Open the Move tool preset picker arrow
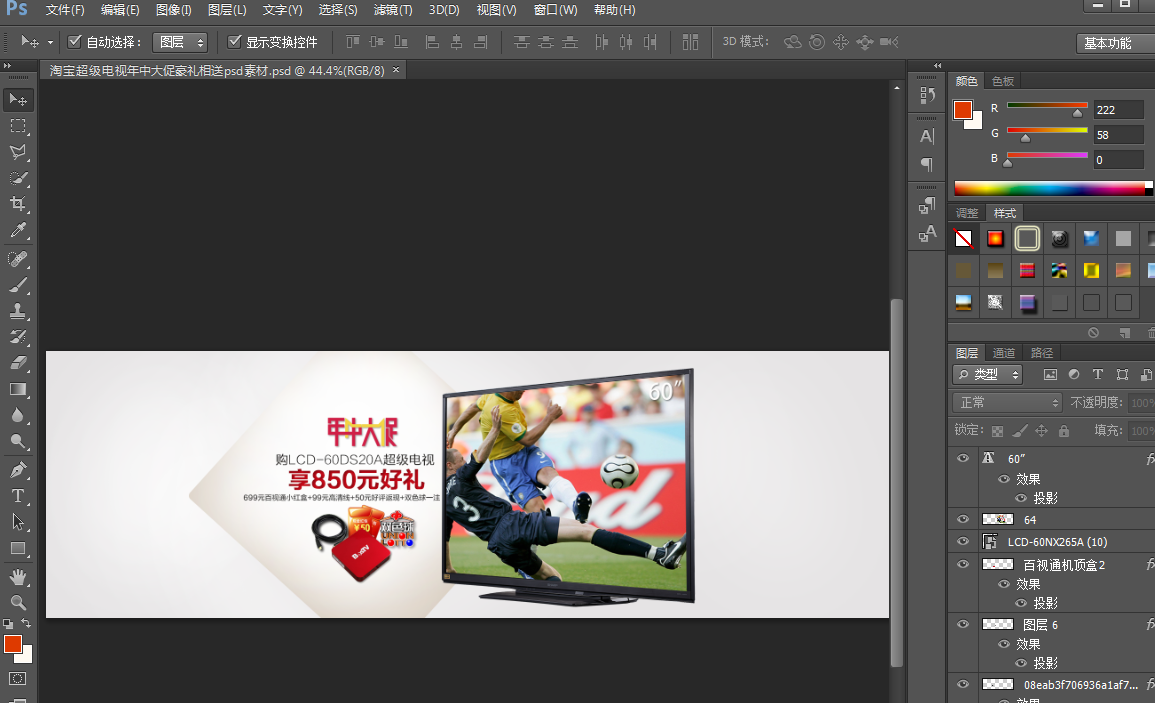The height and width of the screenshot is (703, 1155). click(x=50, y=42)
